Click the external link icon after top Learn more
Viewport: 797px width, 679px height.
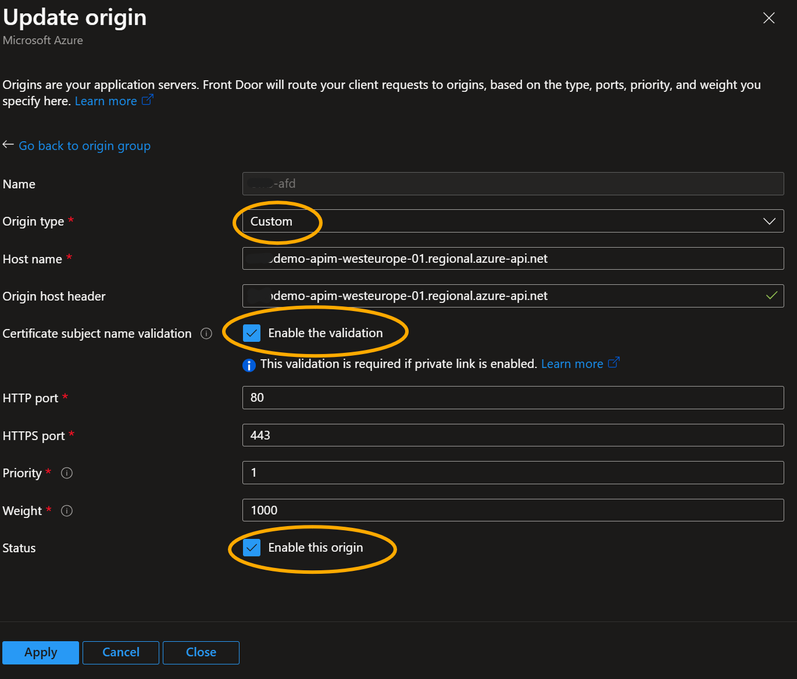(147, 101)
